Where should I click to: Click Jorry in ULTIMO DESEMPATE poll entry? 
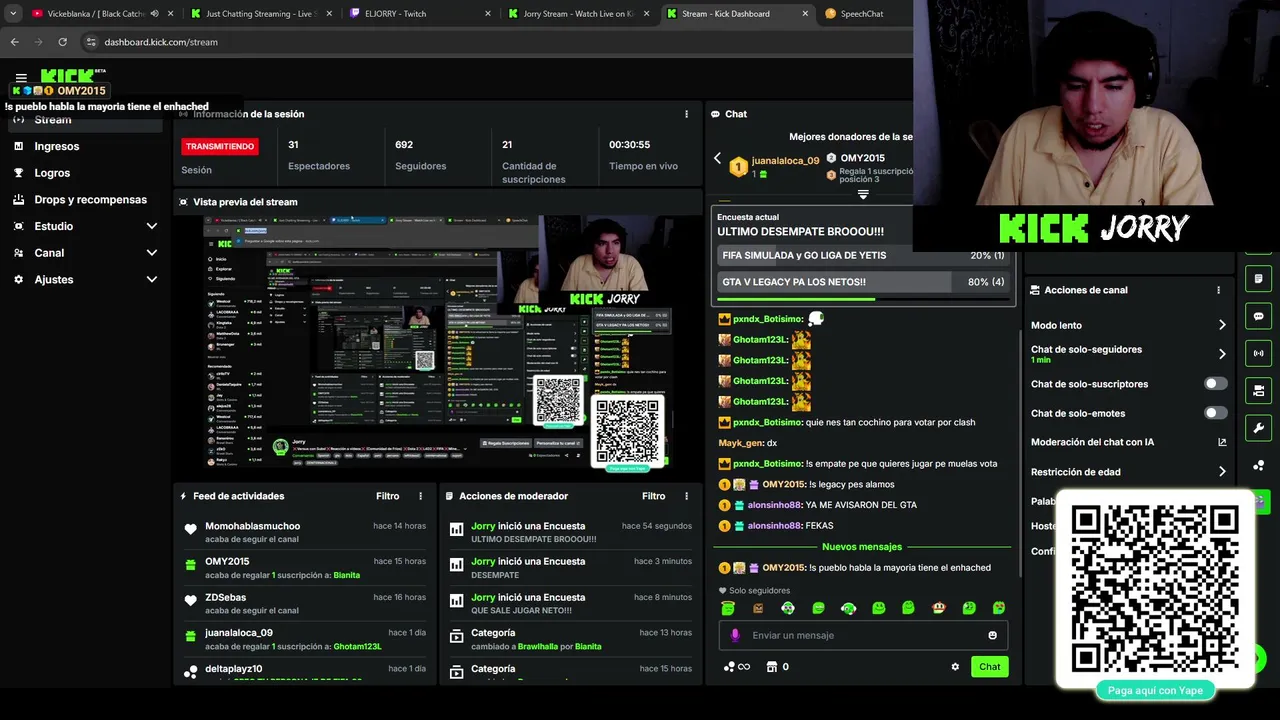483,526
